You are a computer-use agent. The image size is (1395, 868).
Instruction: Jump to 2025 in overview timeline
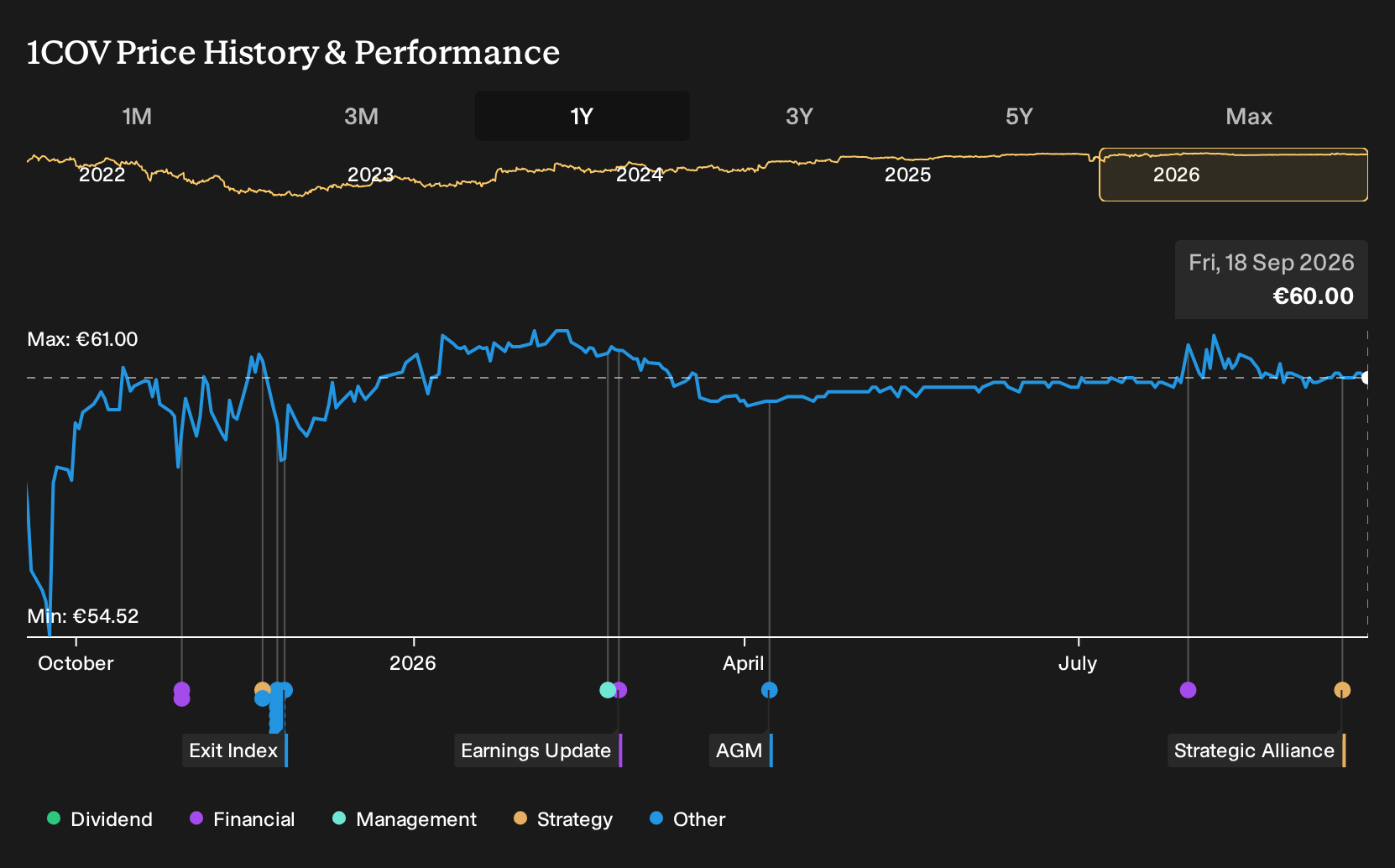pos(907,175)
